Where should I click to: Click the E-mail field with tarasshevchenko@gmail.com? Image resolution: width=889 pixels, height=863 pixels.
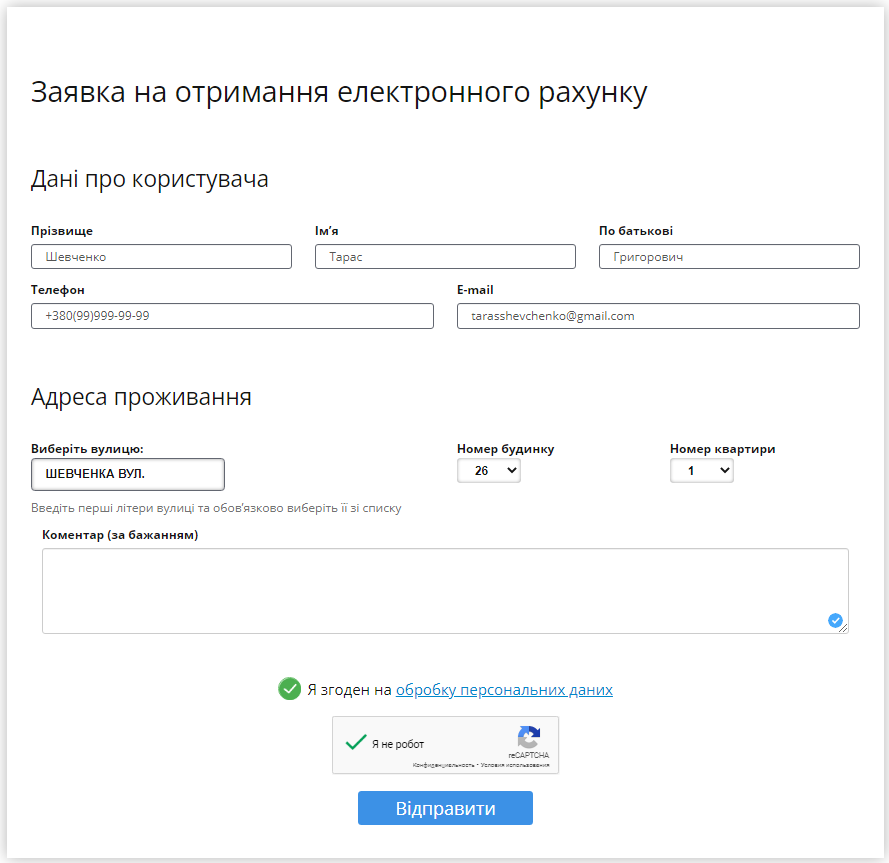click(x=658, y=316)
